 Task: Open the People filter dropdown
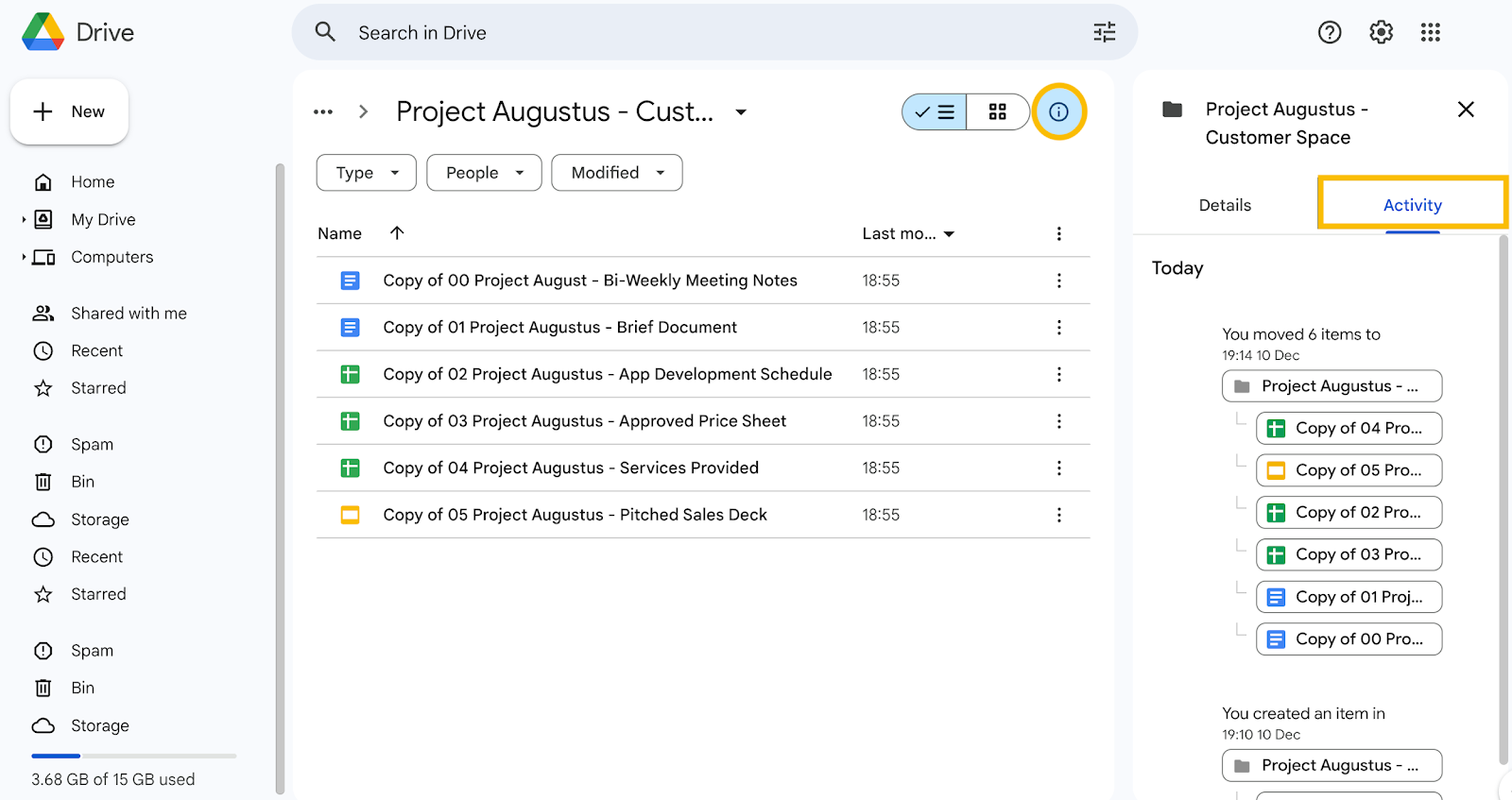point(484,173)
